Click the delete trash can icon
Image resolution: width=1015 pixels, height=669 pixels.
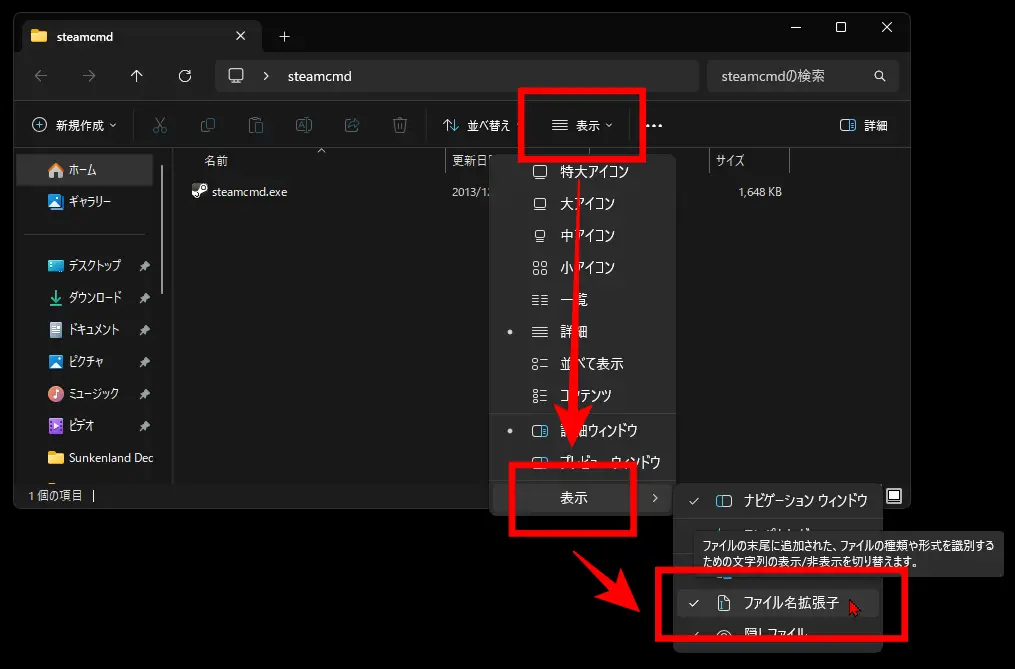[x=399, y=125]
